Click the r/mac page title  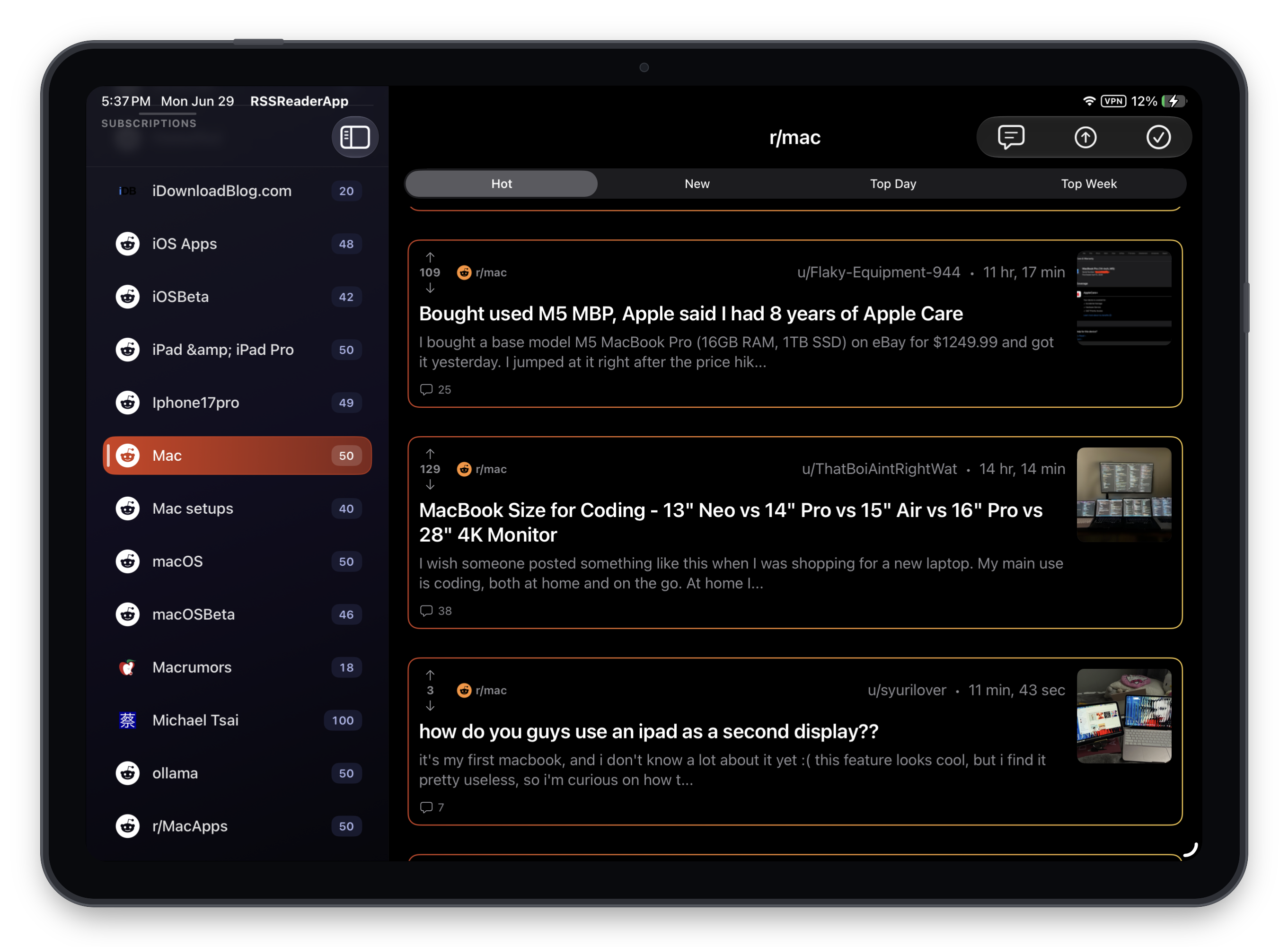tap(794, 138)
